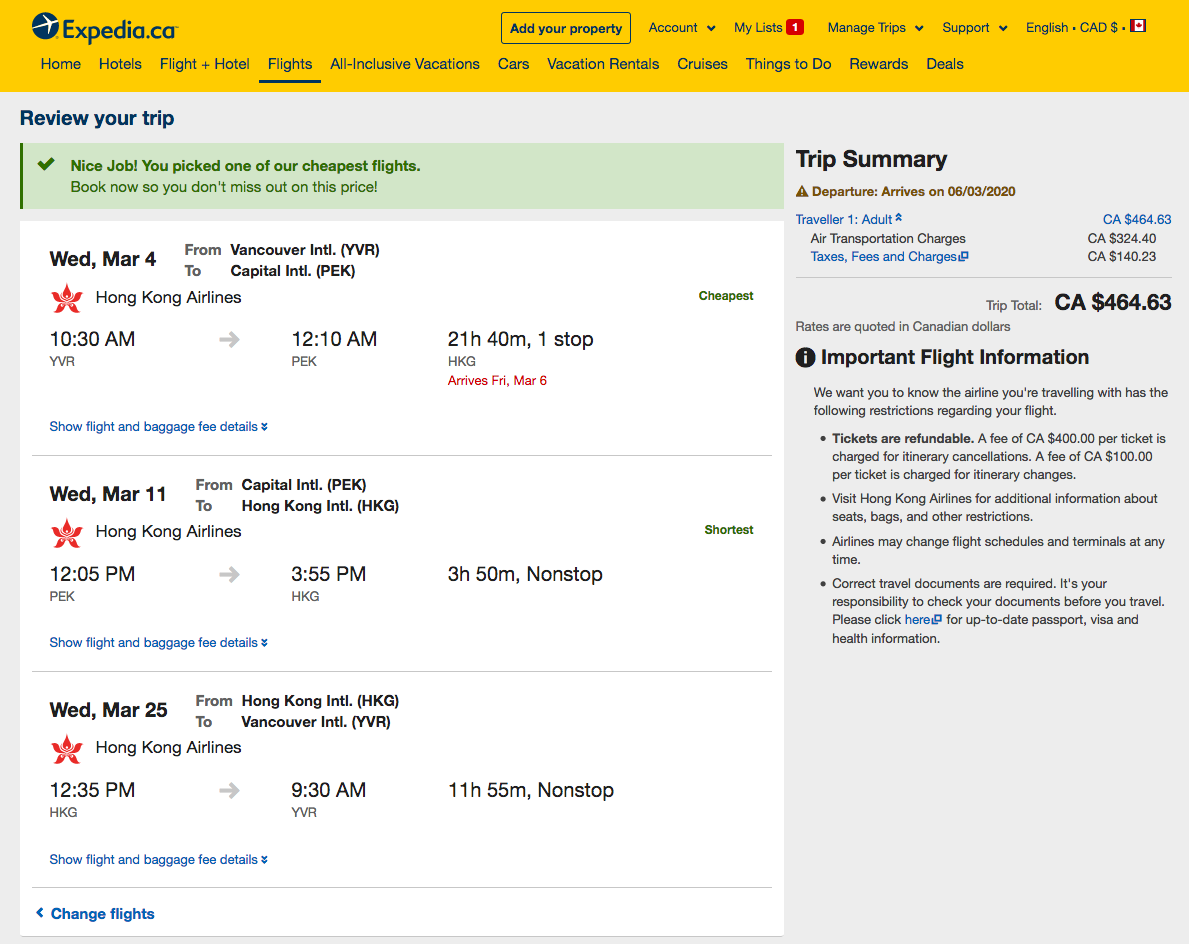Open All-Inclusive Vacations tab
Image resolution: width=1189 pixels, height=944 pixels.
[405, 64]
